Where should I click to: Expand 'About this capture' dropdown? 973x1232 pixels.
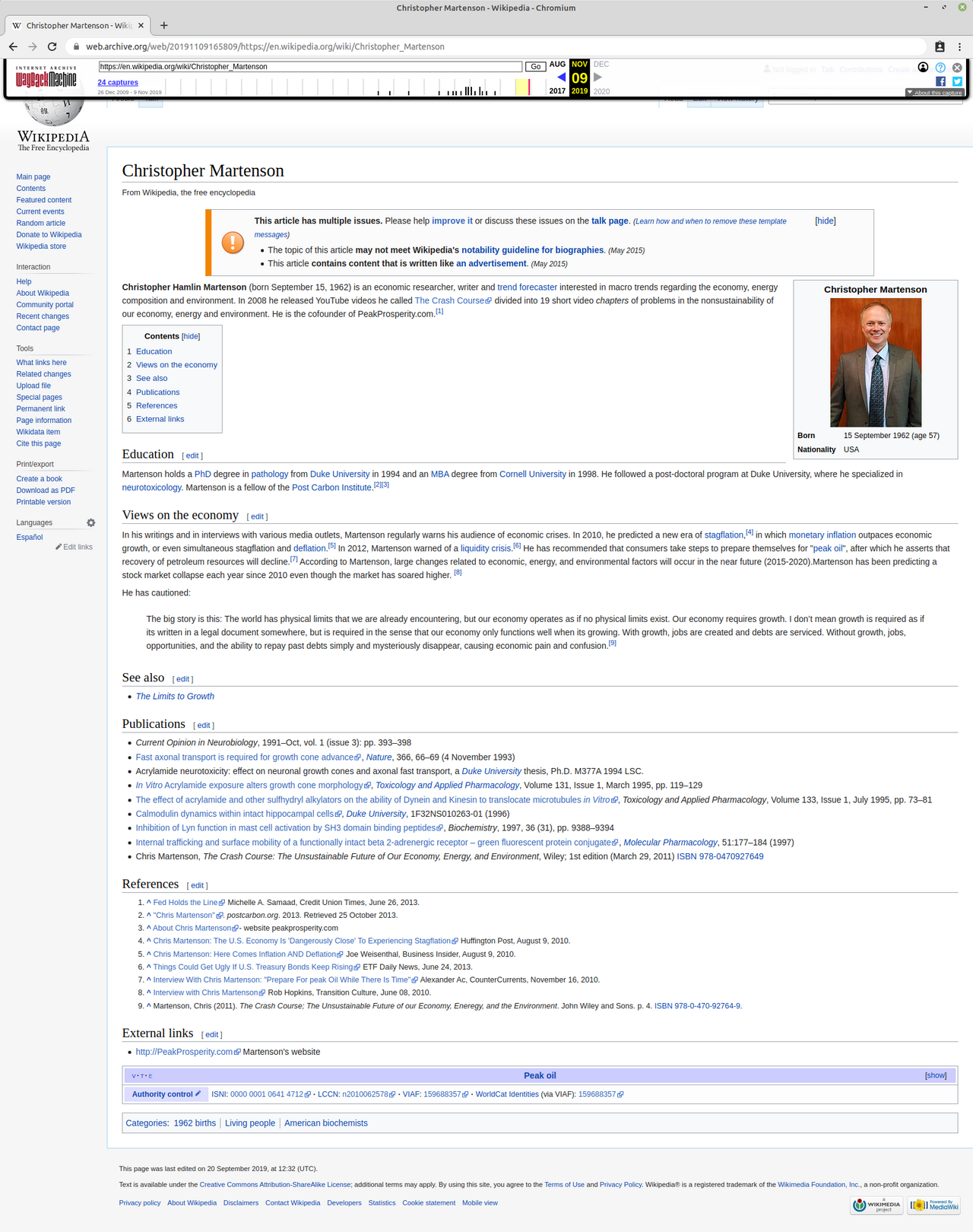[934, 93]
